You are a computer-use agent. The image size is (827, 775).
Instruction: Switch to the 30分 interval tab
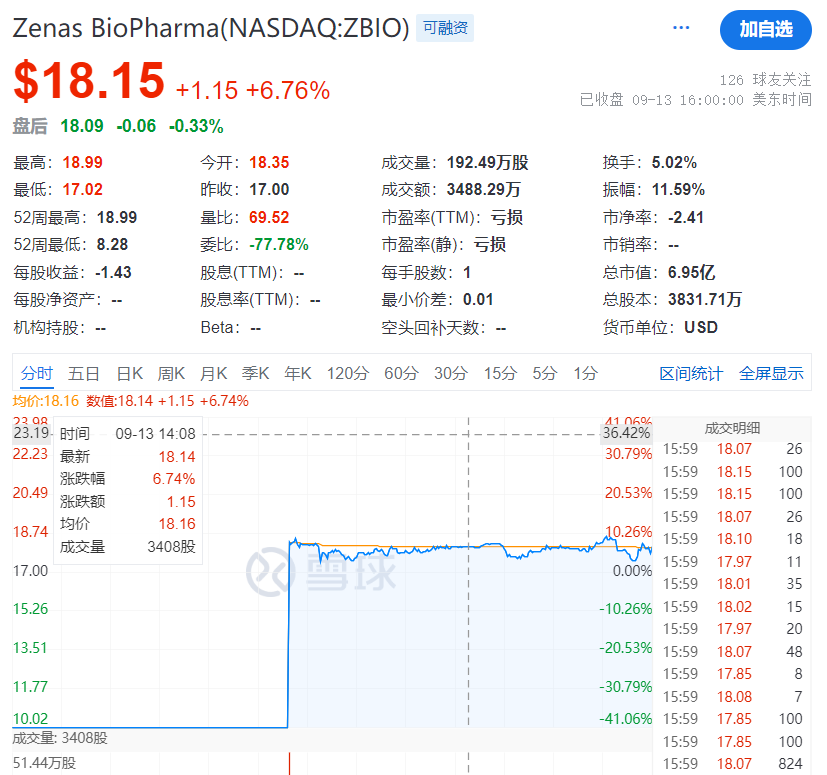pos(451,372)
